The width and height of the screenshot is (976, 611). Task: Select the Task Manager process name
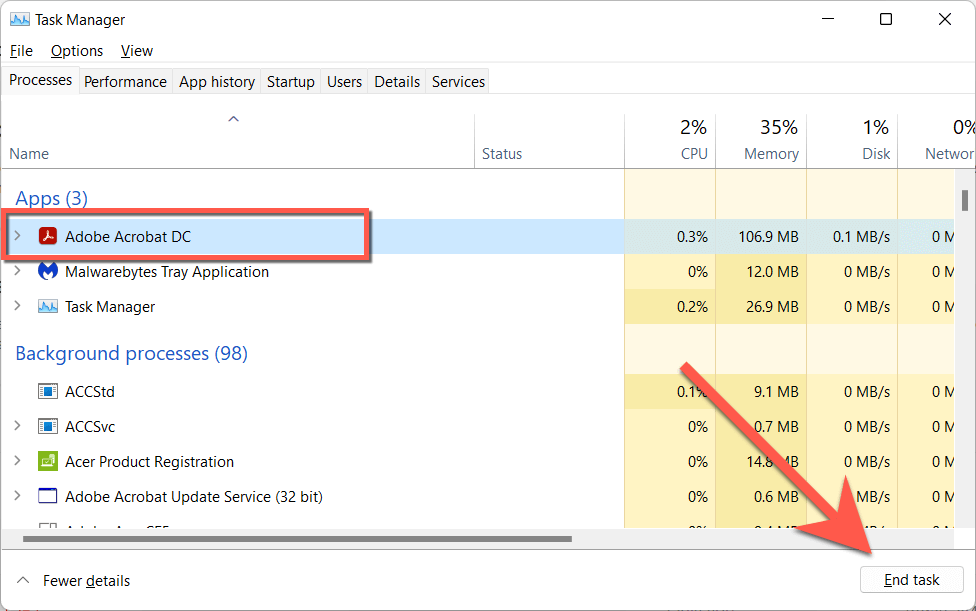110,307
